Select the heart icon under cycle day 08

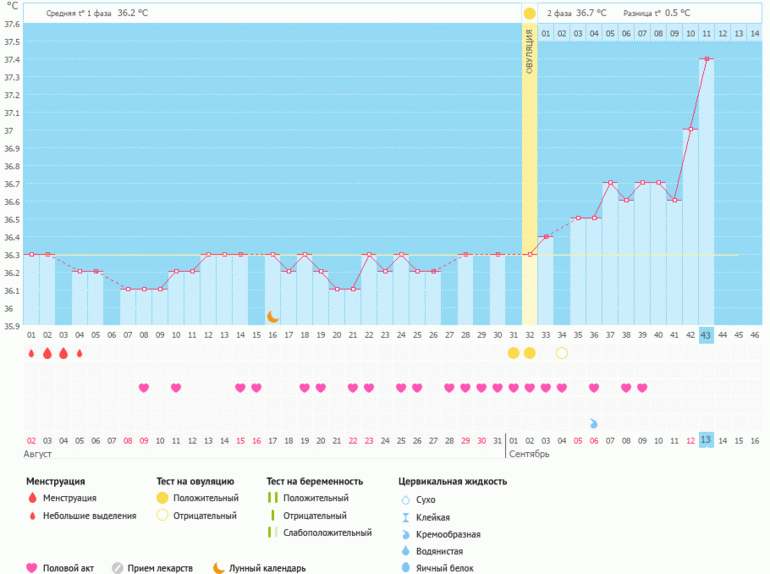[x=144, y=388]
